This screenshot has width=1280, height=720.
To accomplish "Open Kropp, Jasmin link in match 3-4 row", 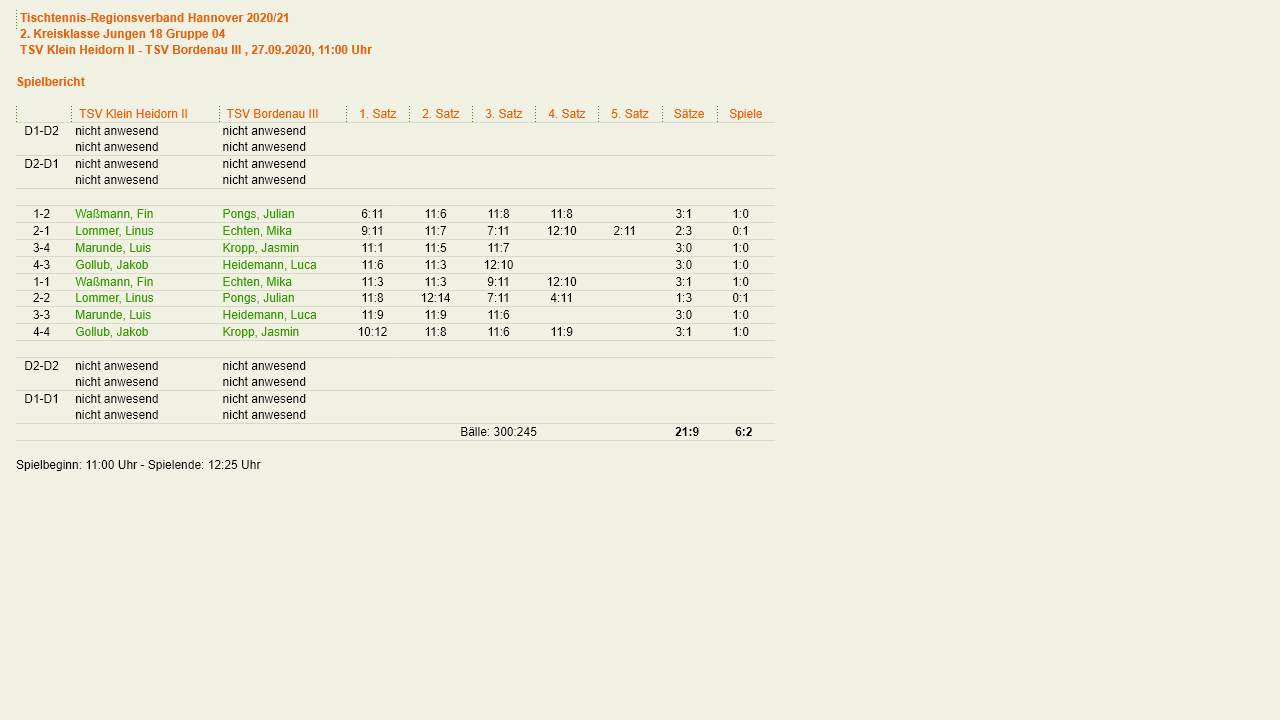I will [x=260, y=248].
